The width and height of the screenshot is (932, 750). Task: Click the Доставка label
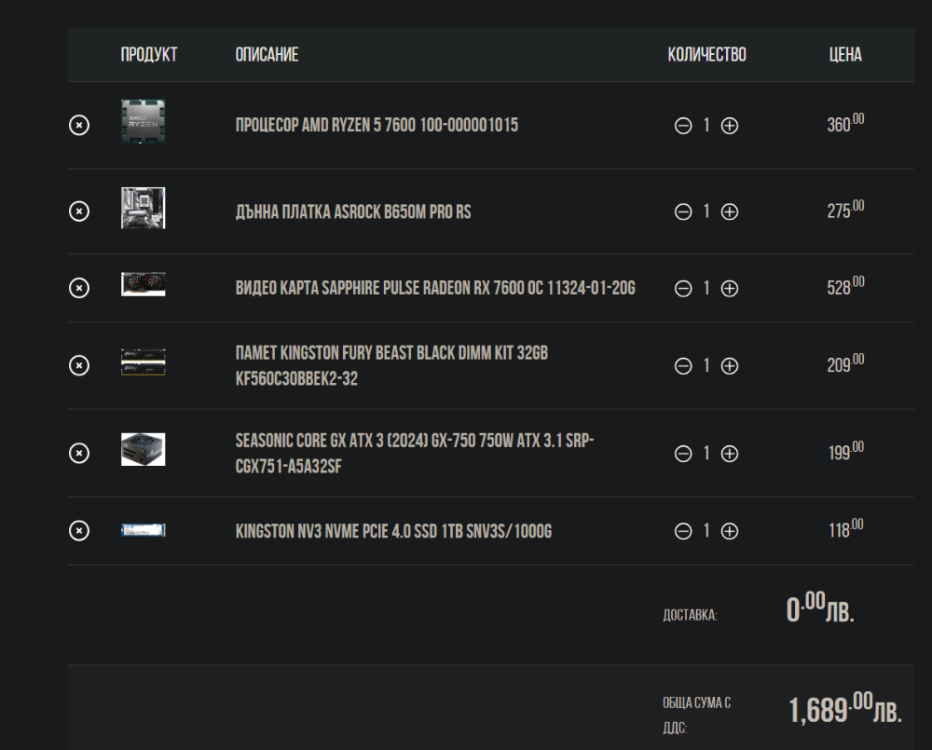690,615
